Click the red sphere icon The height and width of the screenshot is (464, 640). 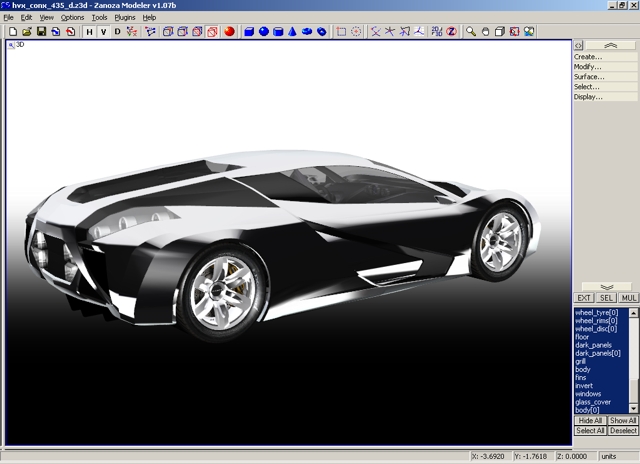[229, 31]
